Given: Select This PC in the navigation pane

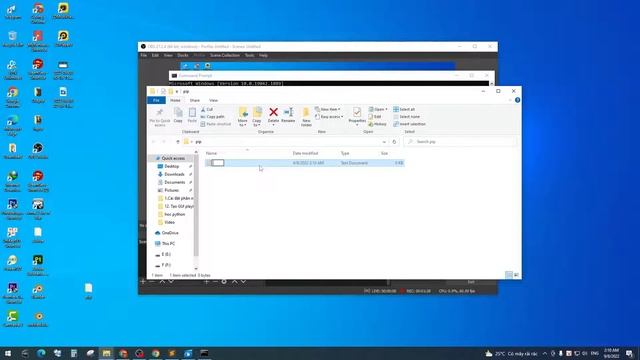Looking at the screenshot, I should pos(168,244).
